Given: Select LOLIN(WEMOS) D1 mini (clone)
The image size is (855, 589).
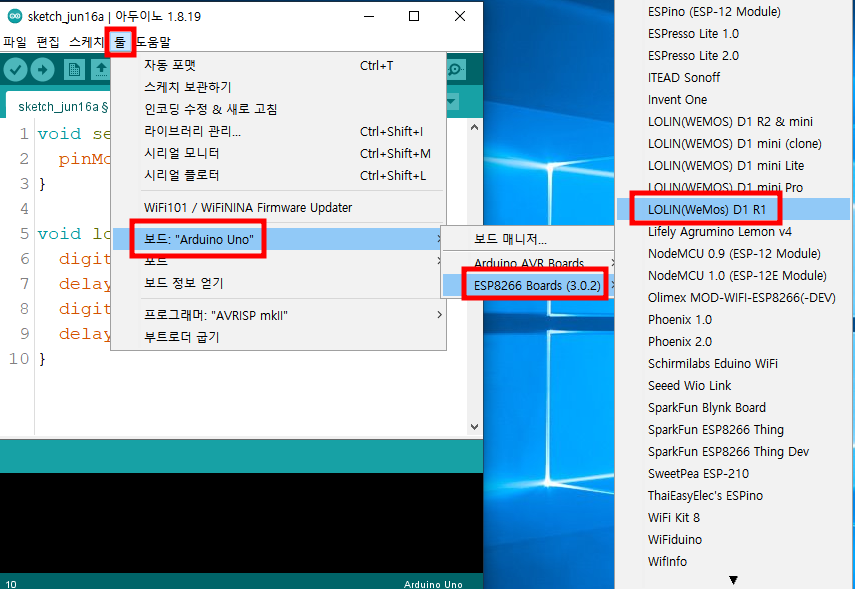Looking at the screenshot, I should (733, 143).
